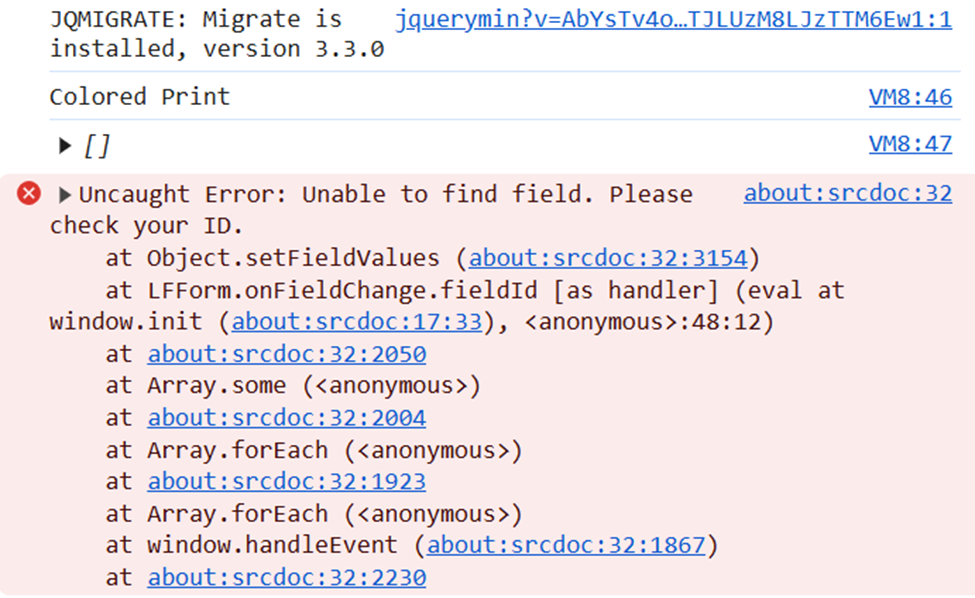Screen dimensions: 975x598
Task: Open about:srcdoc:32 error source link
Action: coord(848,193)
